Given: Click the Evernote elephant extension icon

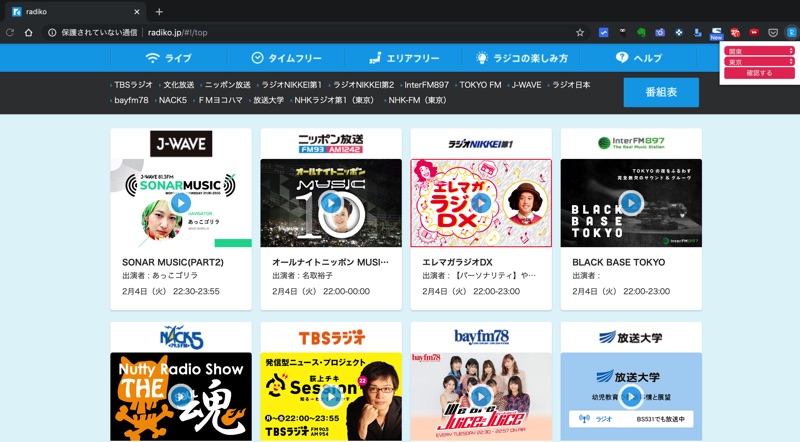Looking at the screenshot, I should click(x=642, y=32).
